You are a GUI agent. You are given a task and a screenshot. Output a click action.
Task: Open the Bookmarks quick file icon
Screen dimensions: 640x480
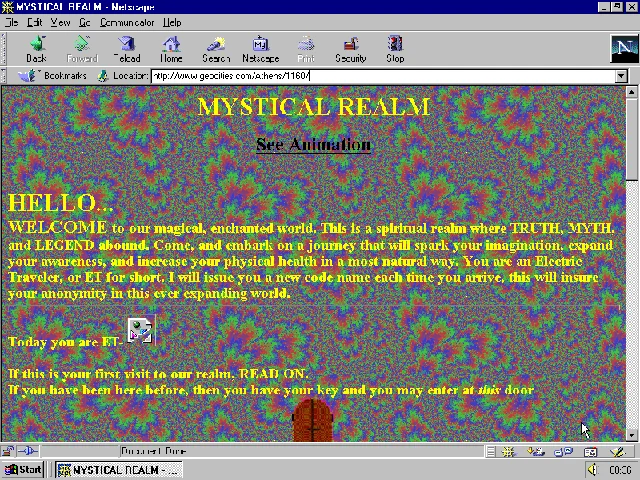pyautogui.click(x=26, y=76)
